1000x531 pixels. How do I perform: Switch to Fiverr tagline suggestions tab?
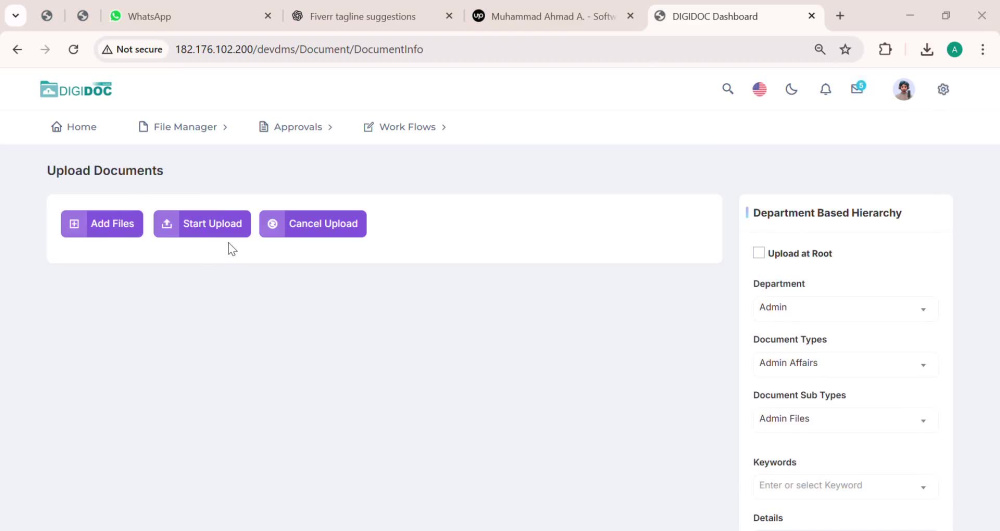371,16
